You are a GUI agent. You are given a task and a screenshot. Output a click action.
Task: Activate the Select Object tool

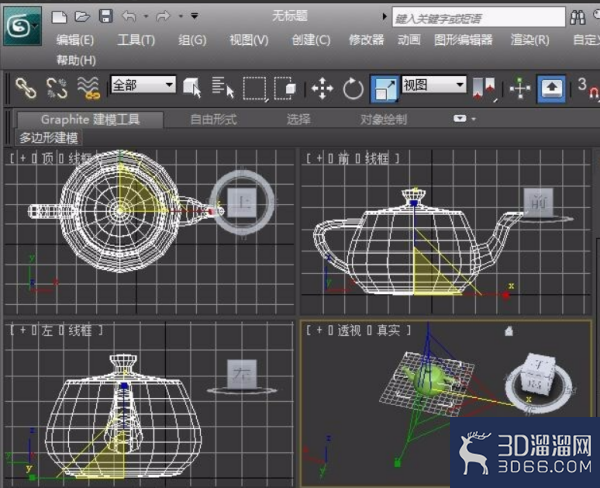192,88
